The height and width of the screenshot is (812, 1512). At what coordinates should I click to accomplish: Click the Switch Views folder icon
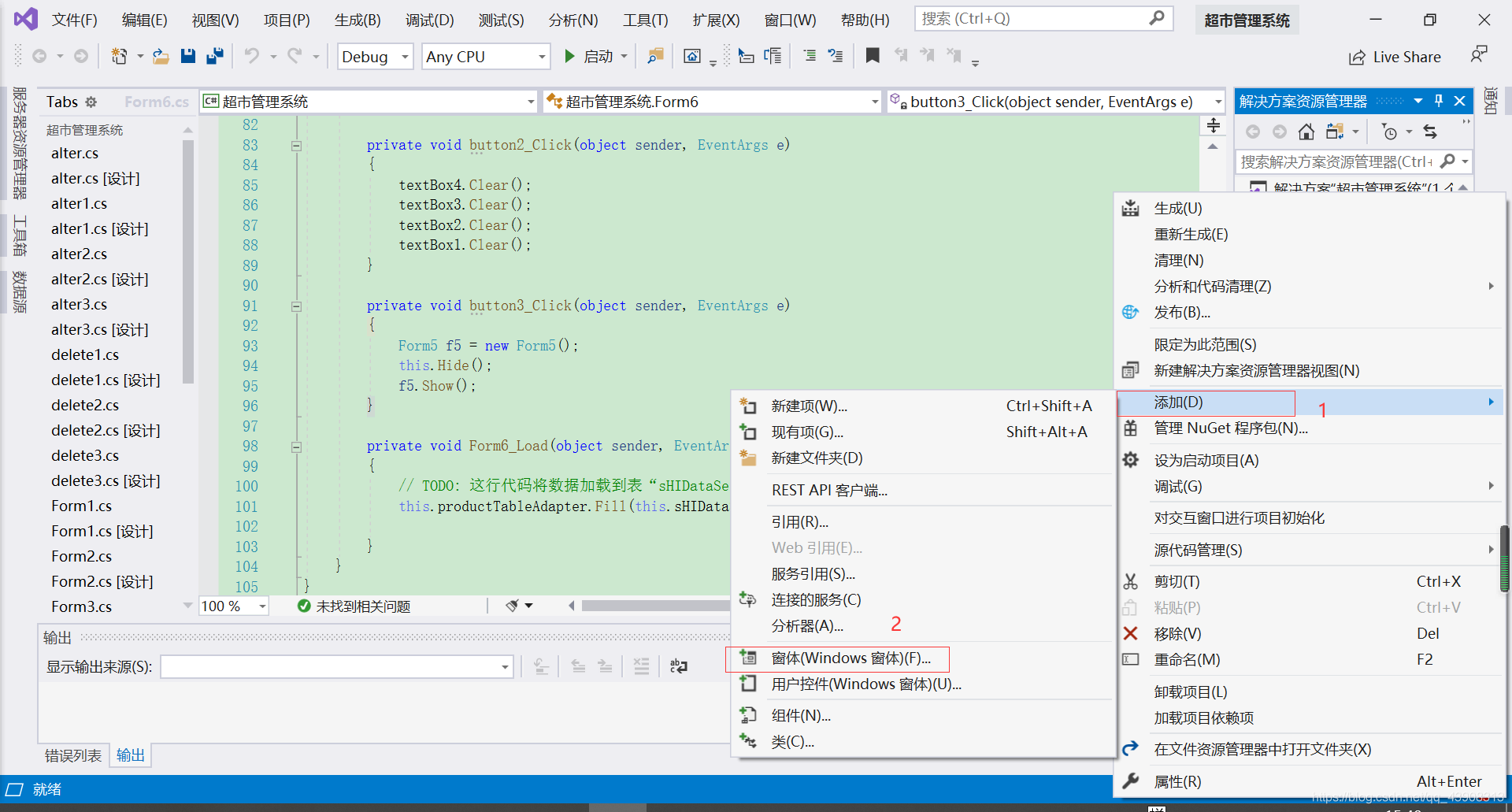(1334, 132)
